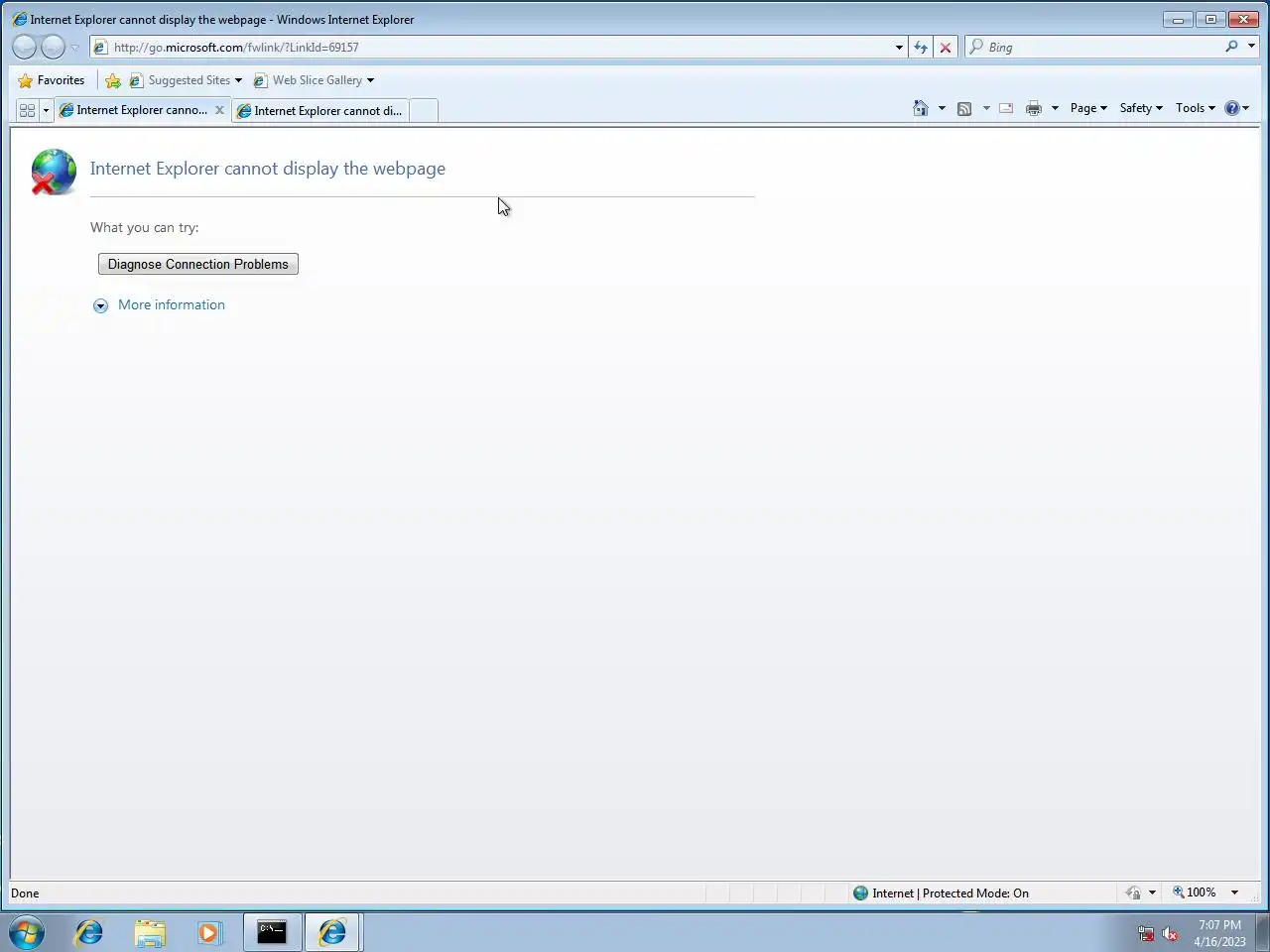Open the tab list dropdown arrow
This screenshot has width=1270, height=952.
coord(46,110)
